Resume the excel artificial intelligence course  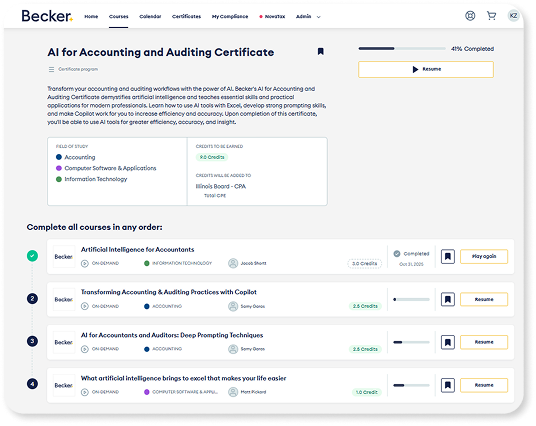pos(484,385)
